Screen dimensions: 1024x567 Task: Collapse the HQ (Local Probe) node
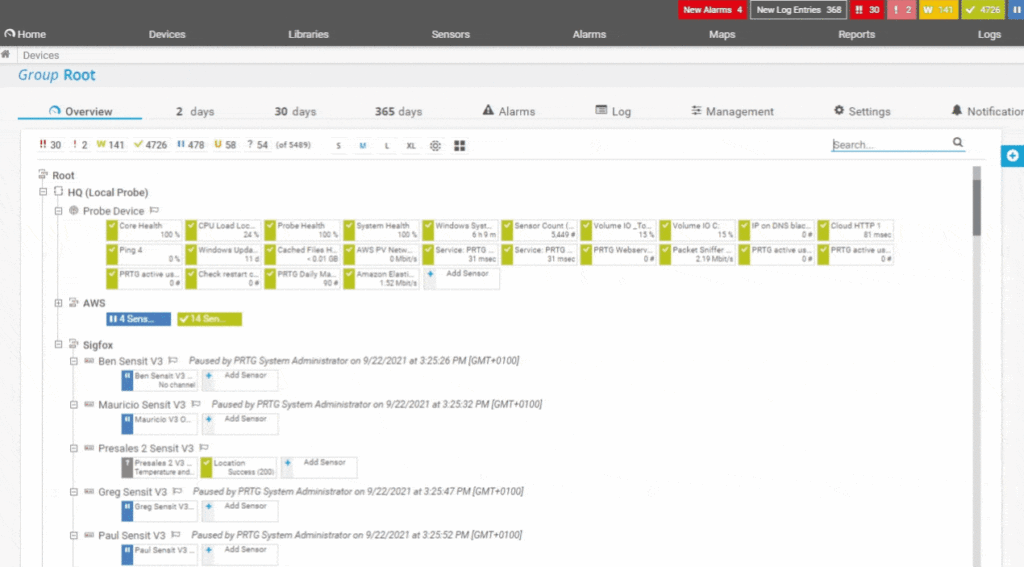[x=43, y=192]
